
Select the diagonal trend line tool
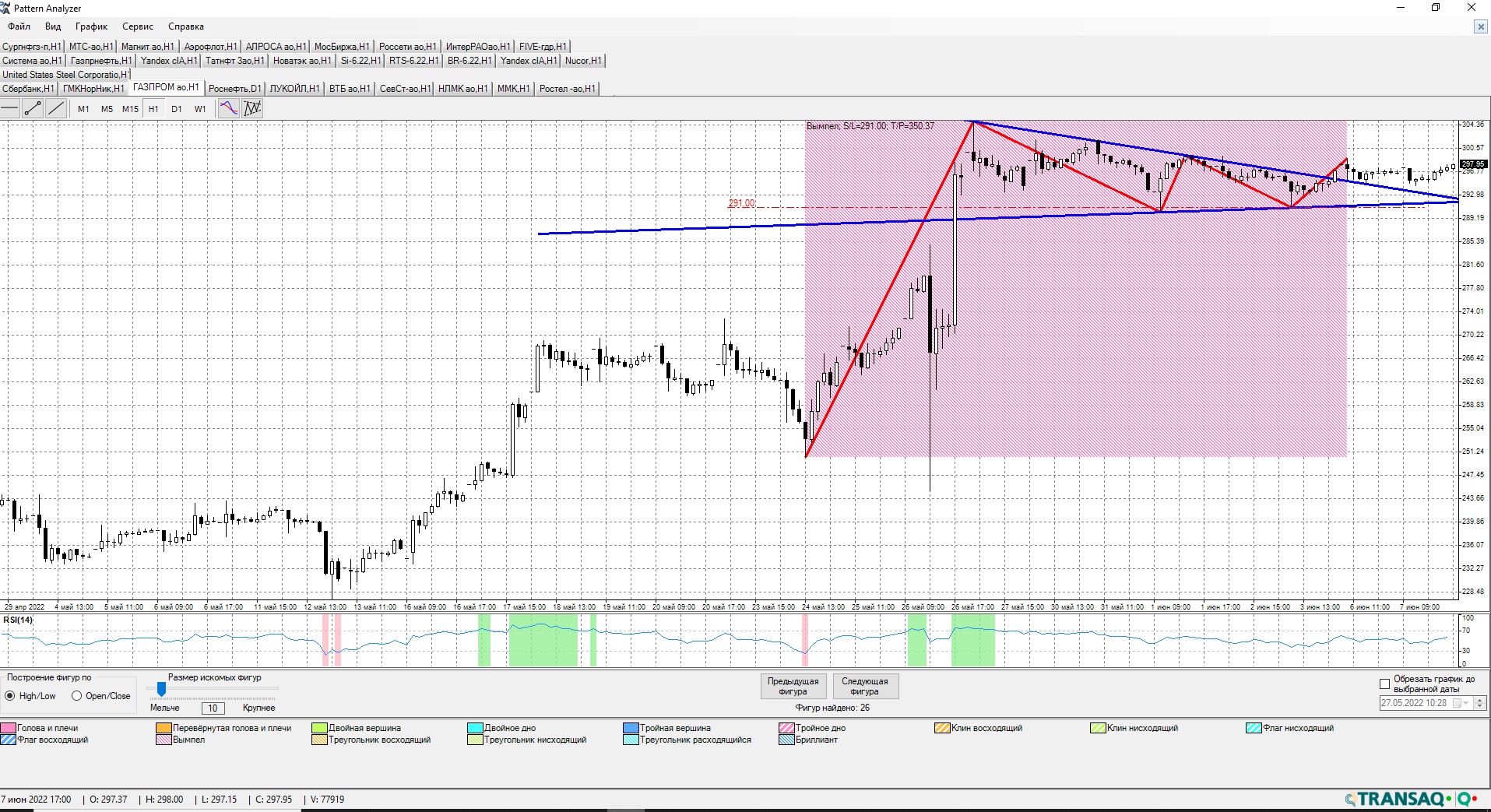point(56,109)
